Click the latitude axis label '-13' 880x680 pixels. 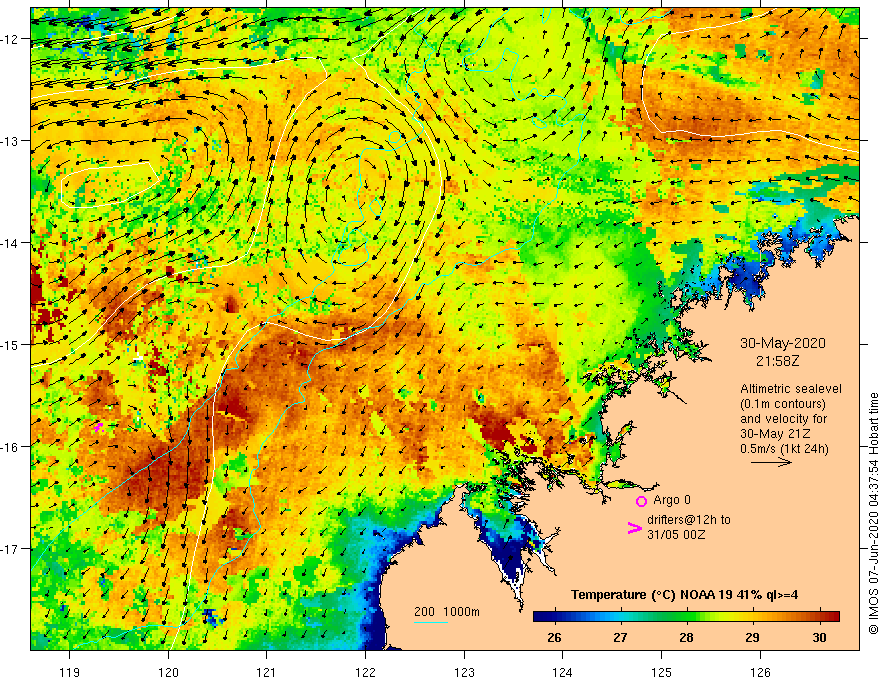point(11,141)
